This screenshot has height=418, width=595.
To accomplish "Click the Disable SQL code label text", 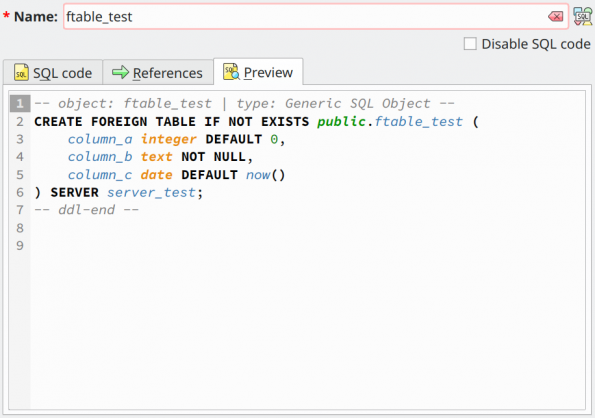I will pyautogui.click(x=536, y=44).
